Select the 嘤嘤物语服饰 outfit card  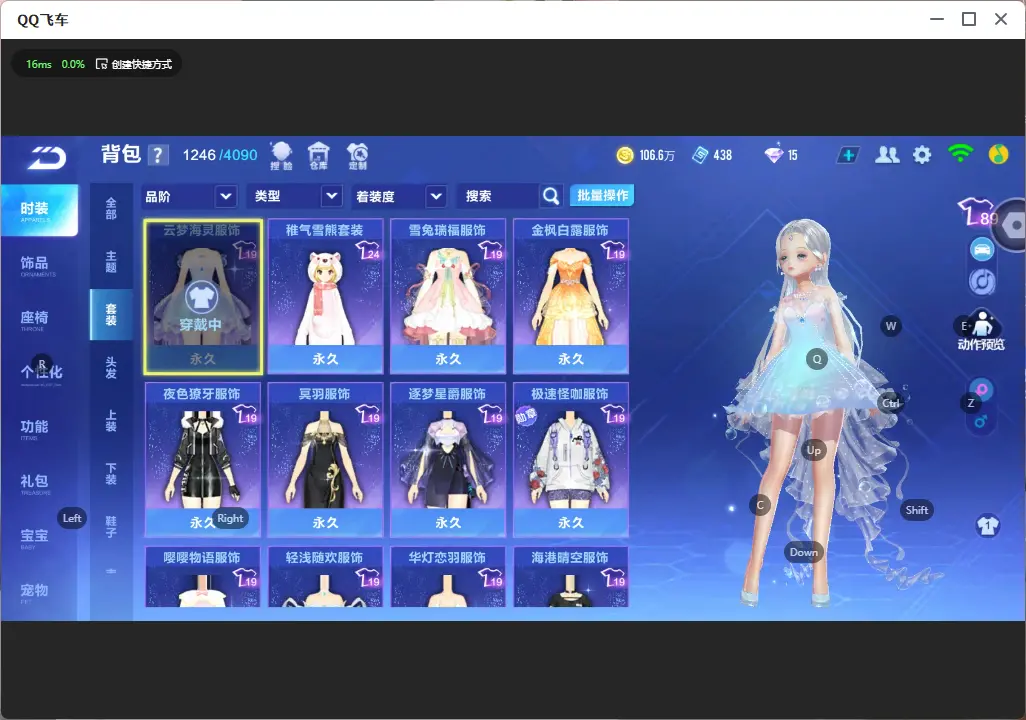tap(203, 577)
